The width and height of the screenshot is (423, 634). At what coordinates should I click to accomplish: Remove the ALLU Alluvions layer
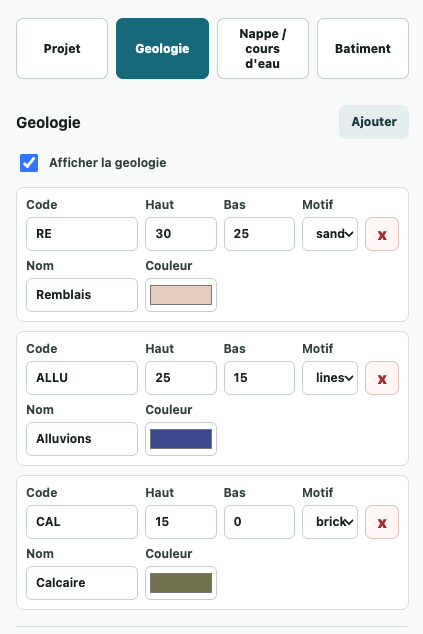(382, 378)
